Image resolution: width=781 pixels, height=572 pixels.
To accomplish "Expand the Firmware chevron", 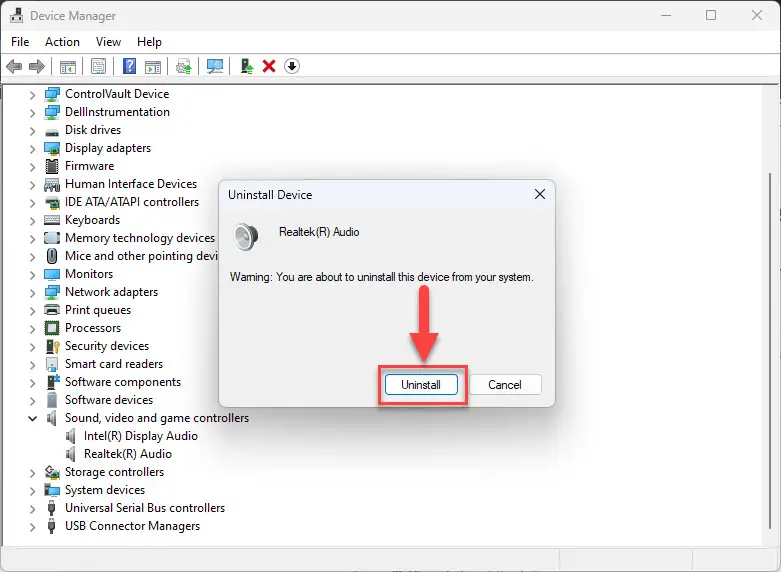I will 32,166.
